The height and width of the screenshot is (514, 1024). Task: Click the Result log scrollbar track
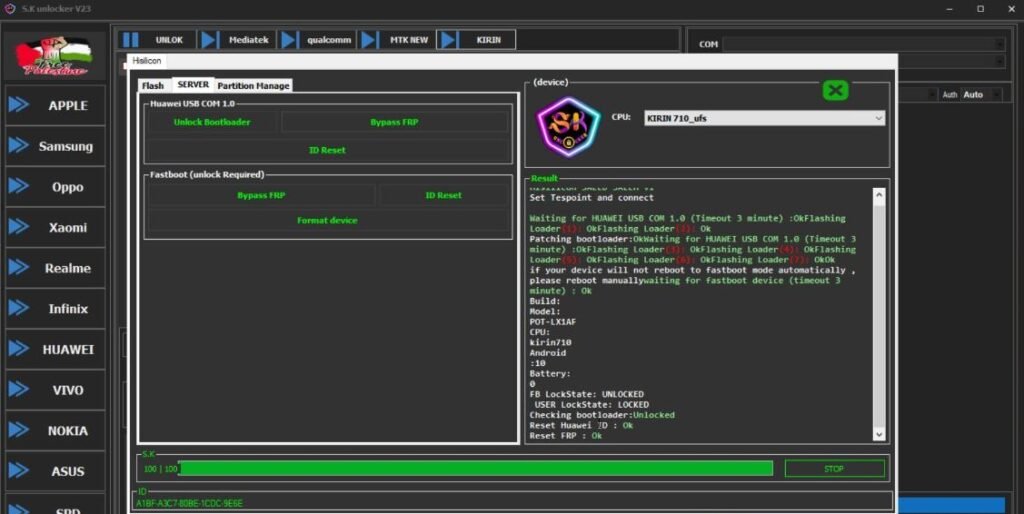click(878, 313)
